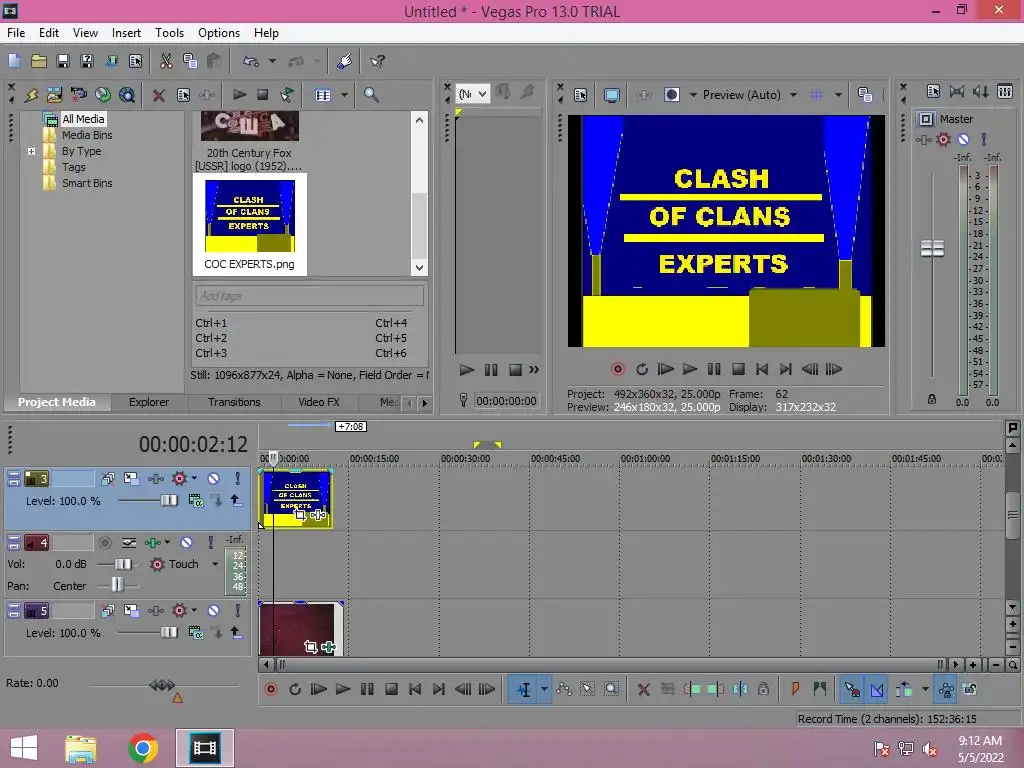
Task: Solo video track 3
Action: click(x=238, y=479)
